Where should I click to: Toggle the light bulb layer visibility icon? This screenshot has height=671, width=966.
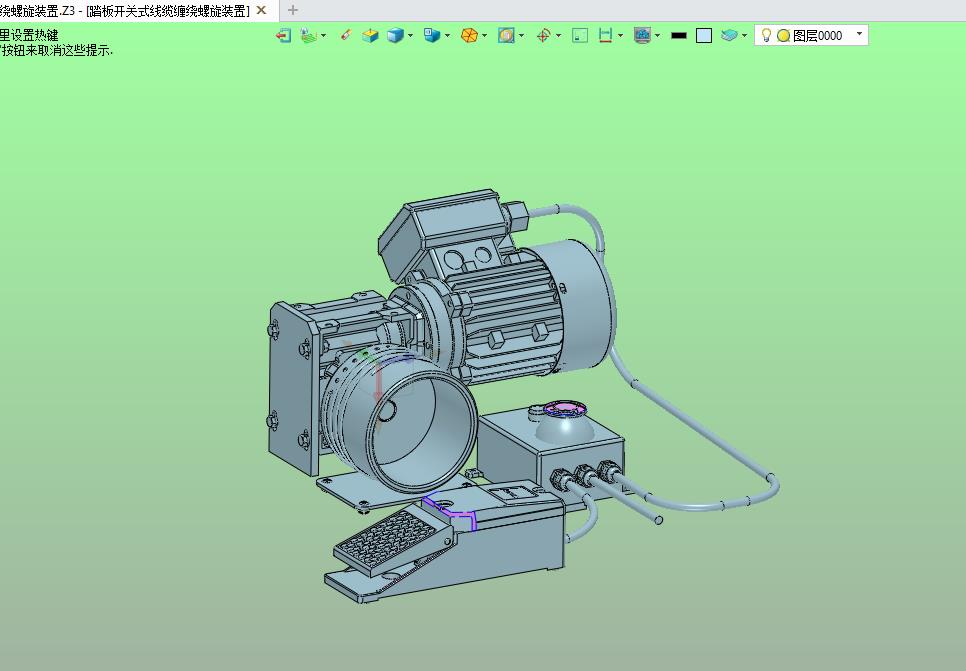pyautogui.click(x=766, y=36)
